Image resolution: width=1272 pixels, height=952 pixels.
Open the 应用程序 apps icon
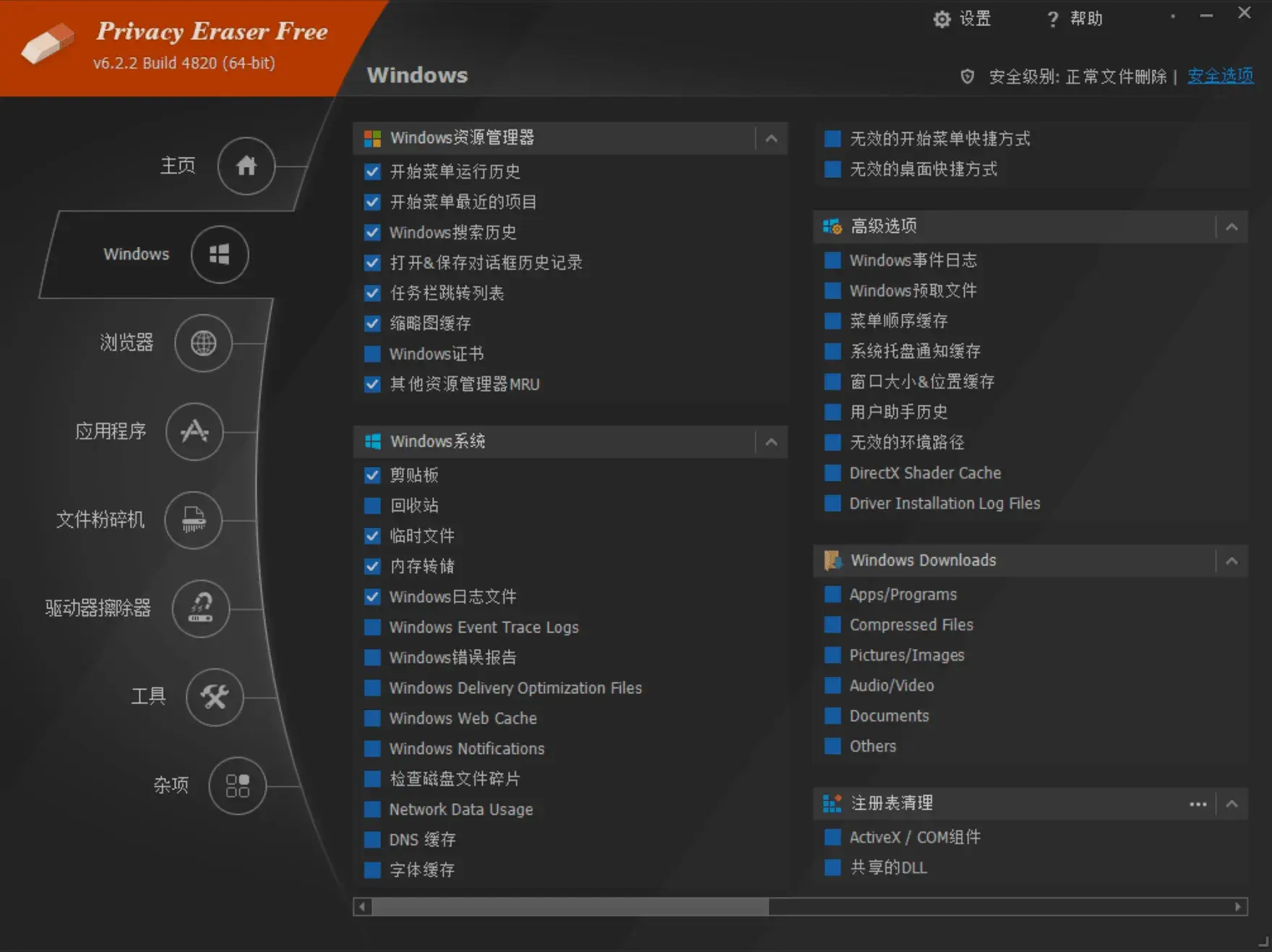(x=194, y=432)
